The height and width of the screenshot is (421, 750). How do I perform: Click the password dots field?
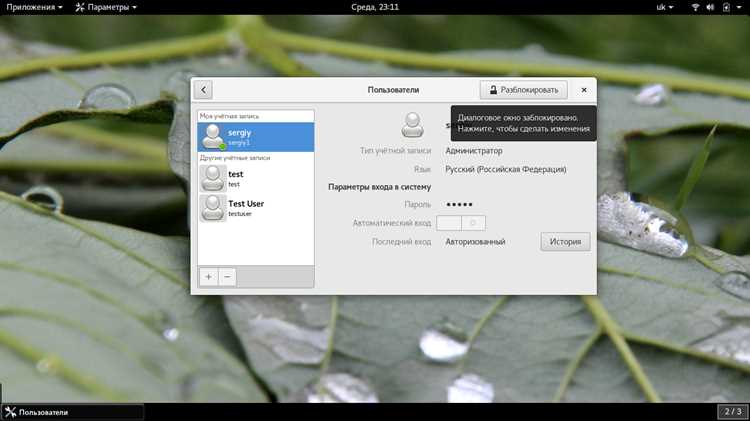[x=459, y=204]
